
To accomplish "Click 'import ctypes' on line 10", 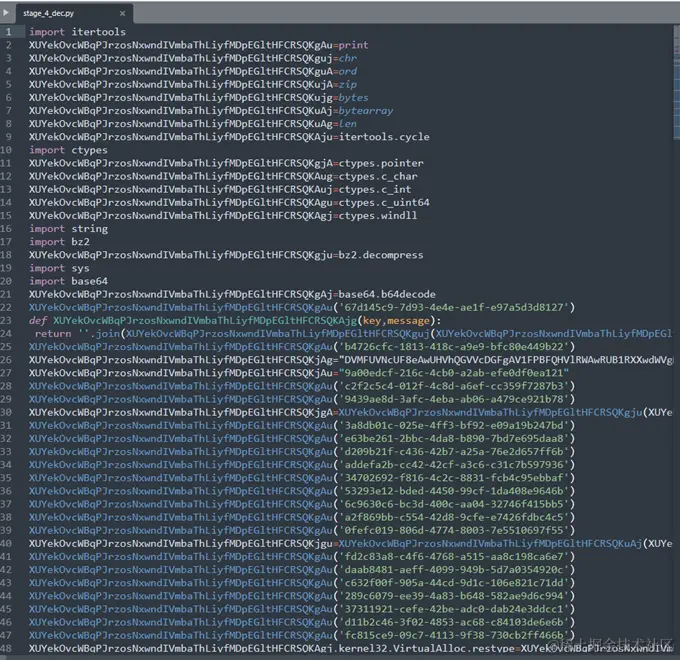I will coord(68,150).
